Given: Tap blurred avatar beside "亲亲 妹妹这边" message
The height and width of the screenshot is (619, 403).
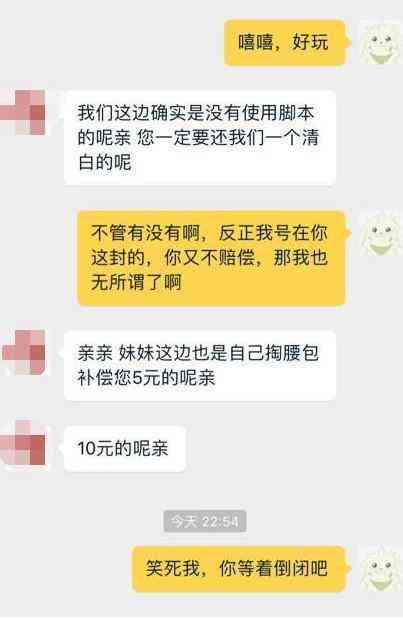Looking at the screenshot, I should tap(24, 352).
